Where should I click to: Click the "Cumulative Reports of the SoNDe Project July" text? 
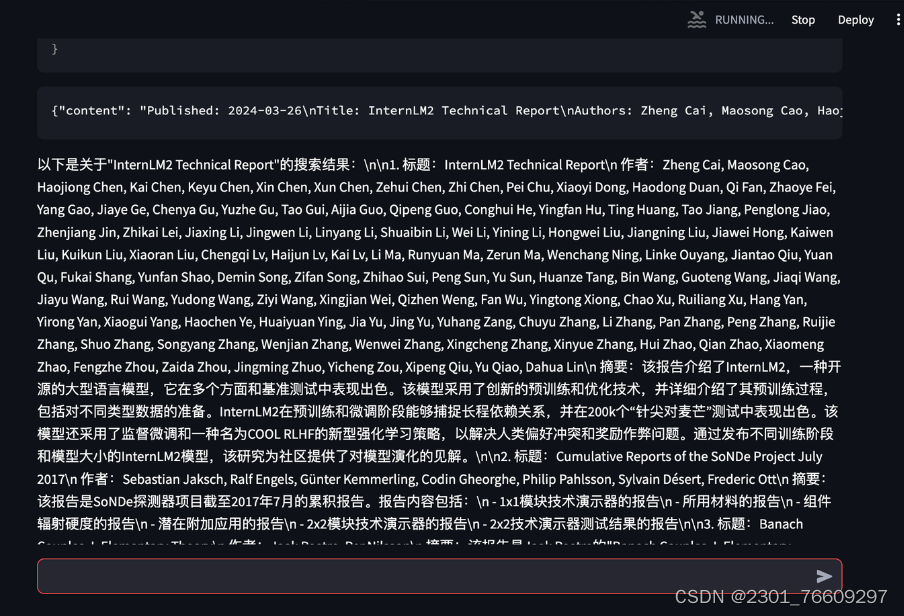tap(689, 457)
